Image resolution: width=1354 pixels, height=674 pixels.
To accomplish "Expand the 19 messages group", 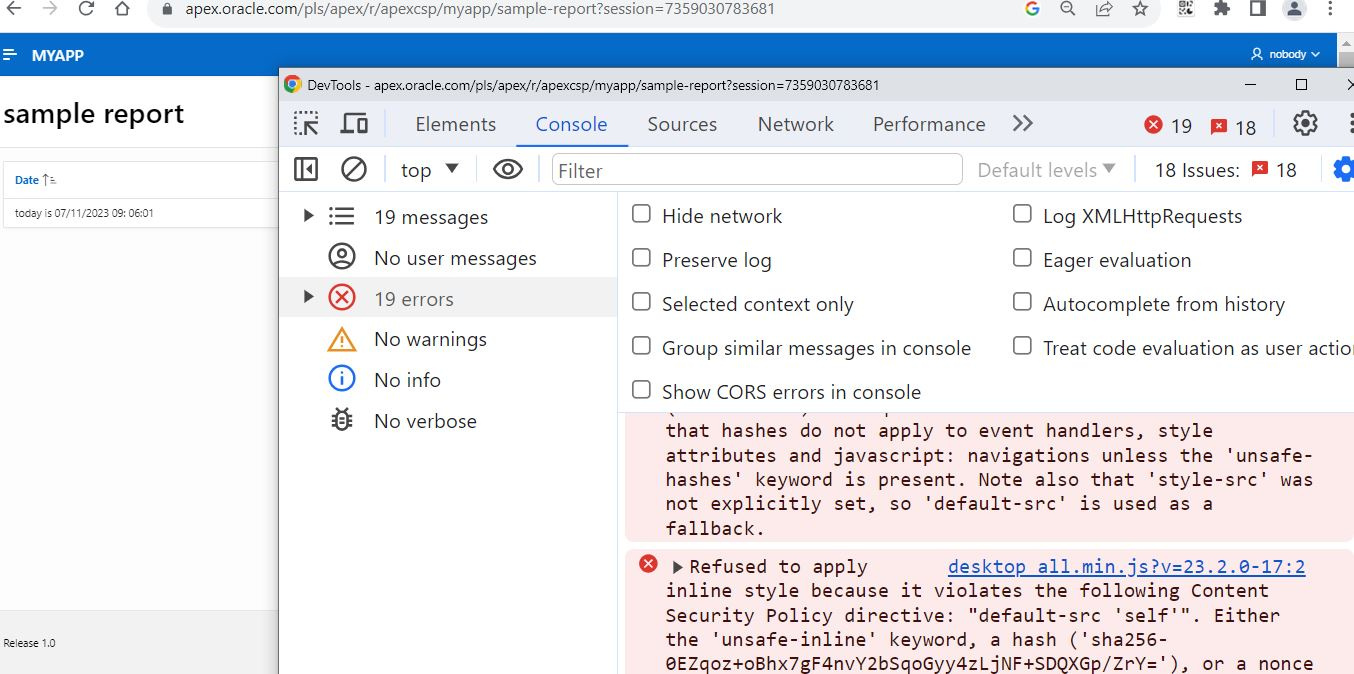I will tap(308, 216).
